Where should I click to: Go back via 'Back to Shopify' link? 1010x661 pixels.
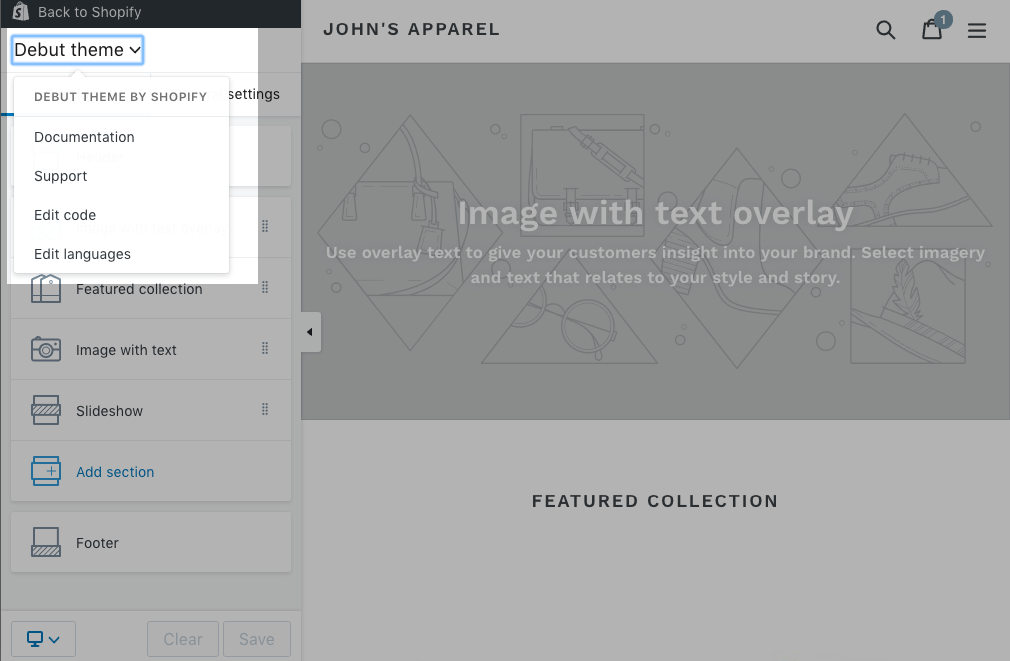(89, 12)
